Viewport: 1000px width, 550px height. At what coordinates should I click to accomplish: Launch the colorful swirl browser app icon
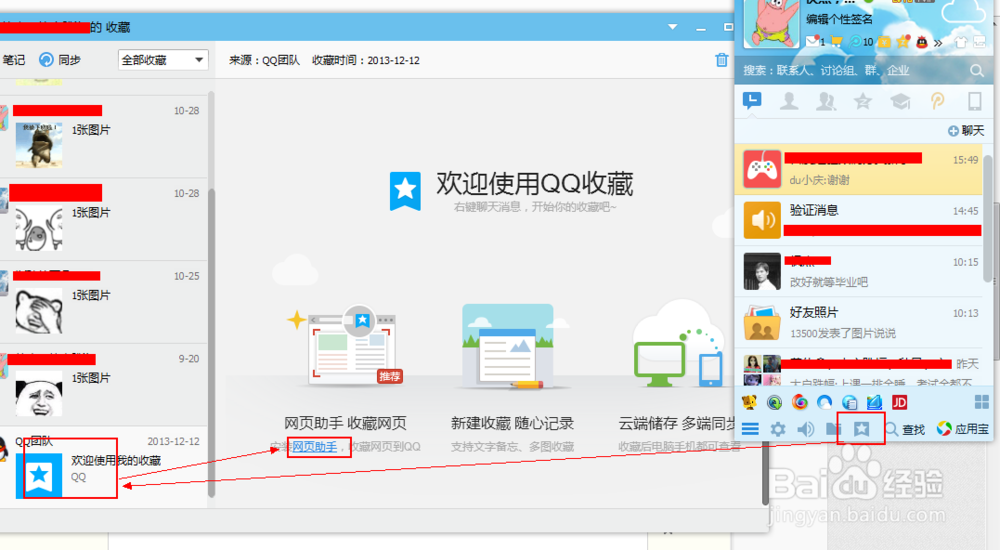pos(799,403)
